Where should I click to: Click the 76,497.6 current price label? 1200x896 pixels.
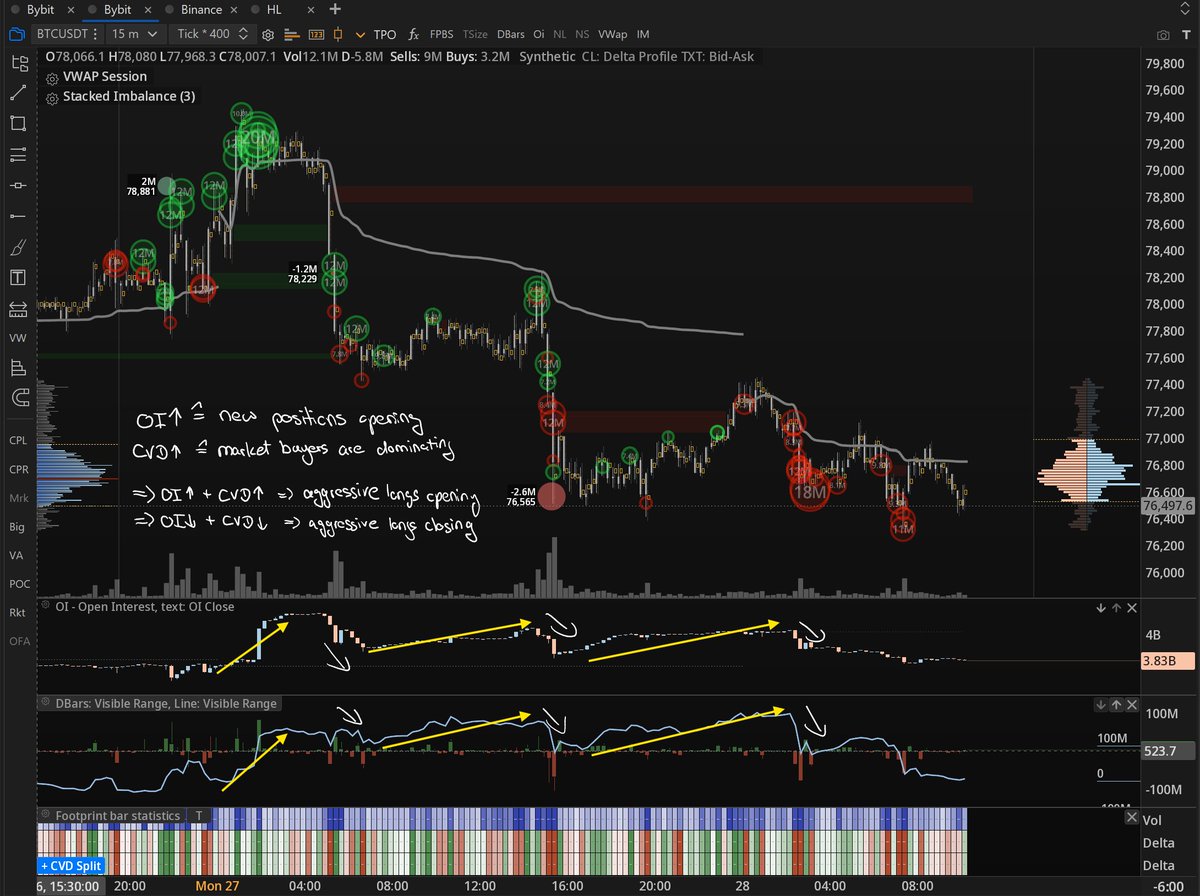pos(1167,506)
